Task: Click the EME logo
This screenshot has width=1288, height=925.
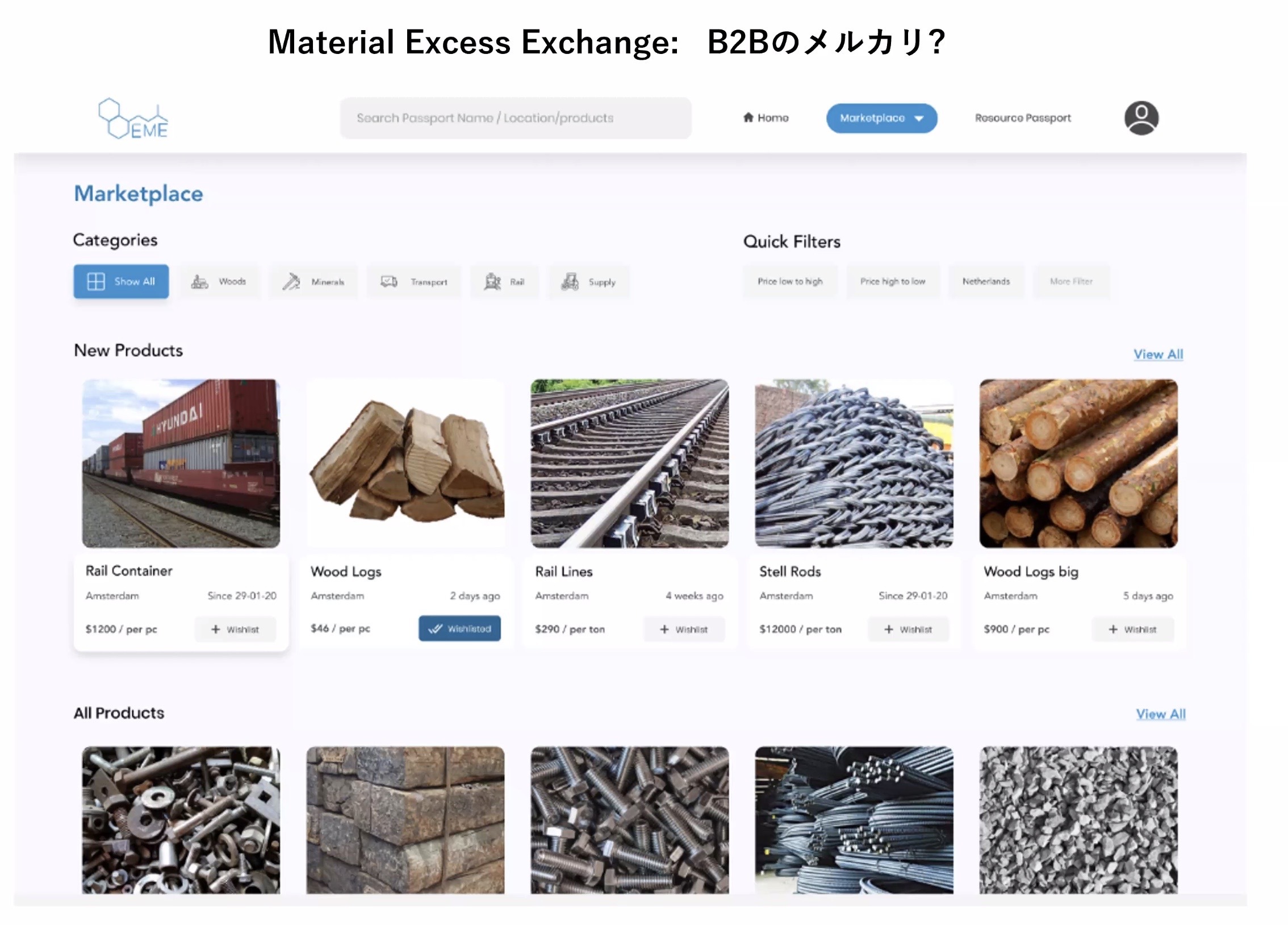Action: [132, 118]
